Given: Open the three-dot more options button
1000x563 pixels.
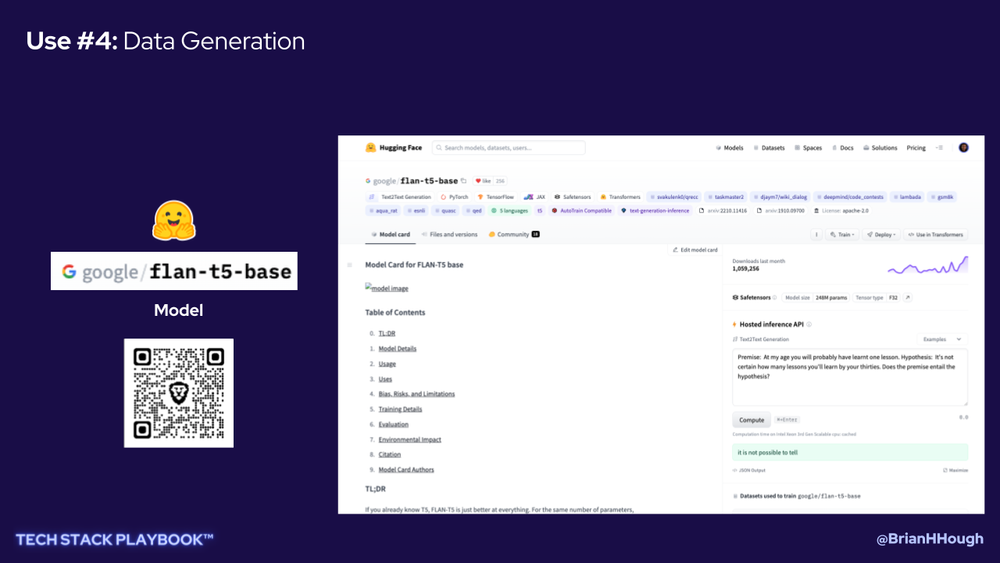Looking at the screenshot, I should coord(816,235).
